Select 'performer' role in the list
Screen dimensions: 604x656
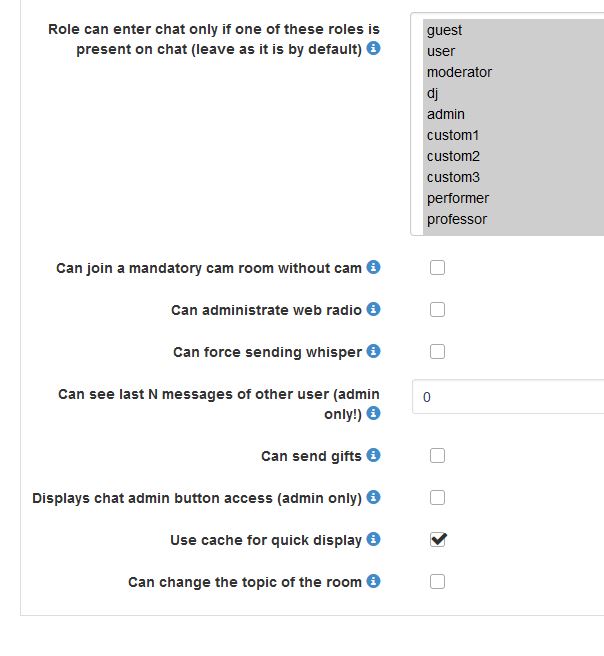(x=457, y=198)
